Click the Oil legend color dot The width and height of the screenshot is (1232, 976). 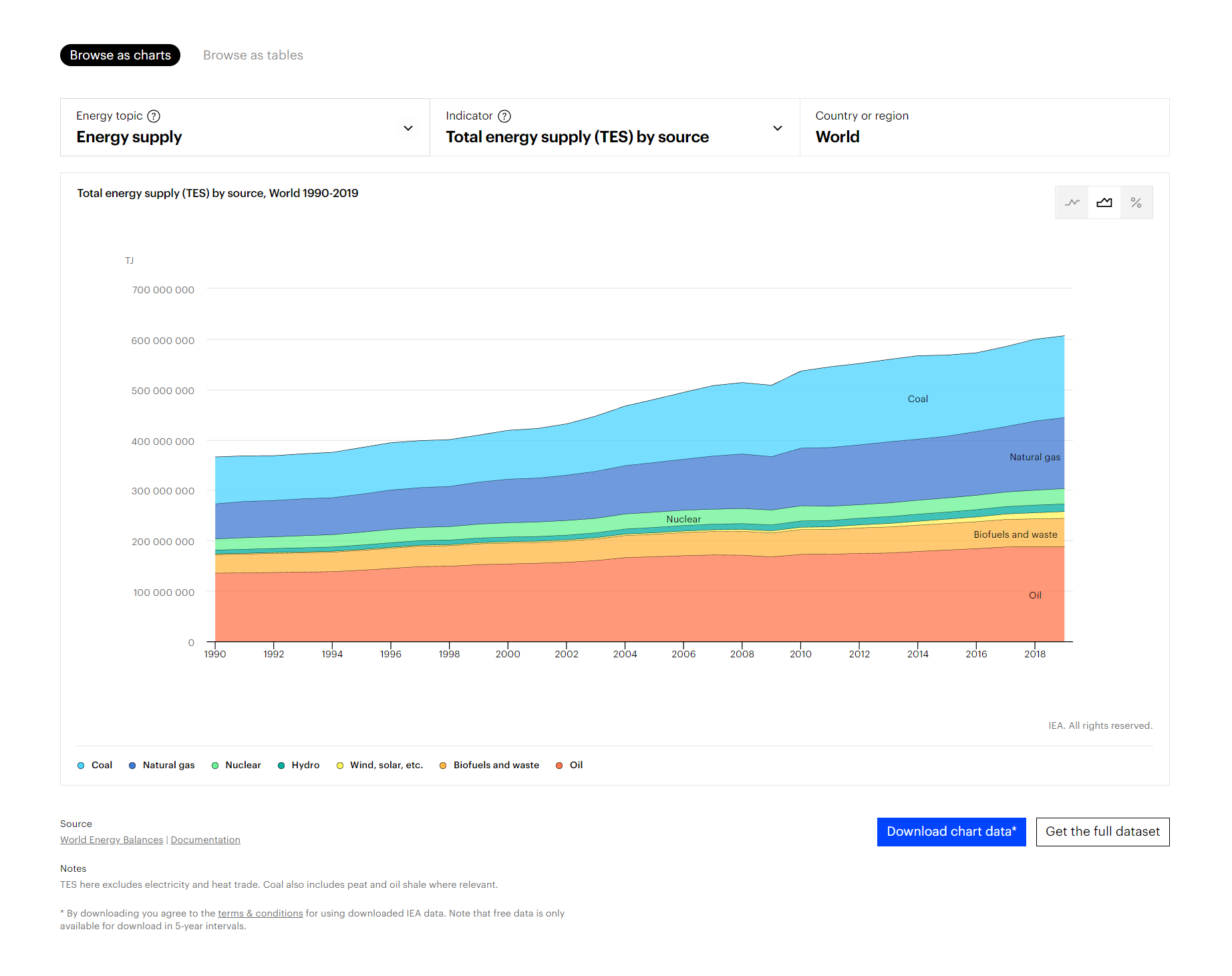point(559,765)
